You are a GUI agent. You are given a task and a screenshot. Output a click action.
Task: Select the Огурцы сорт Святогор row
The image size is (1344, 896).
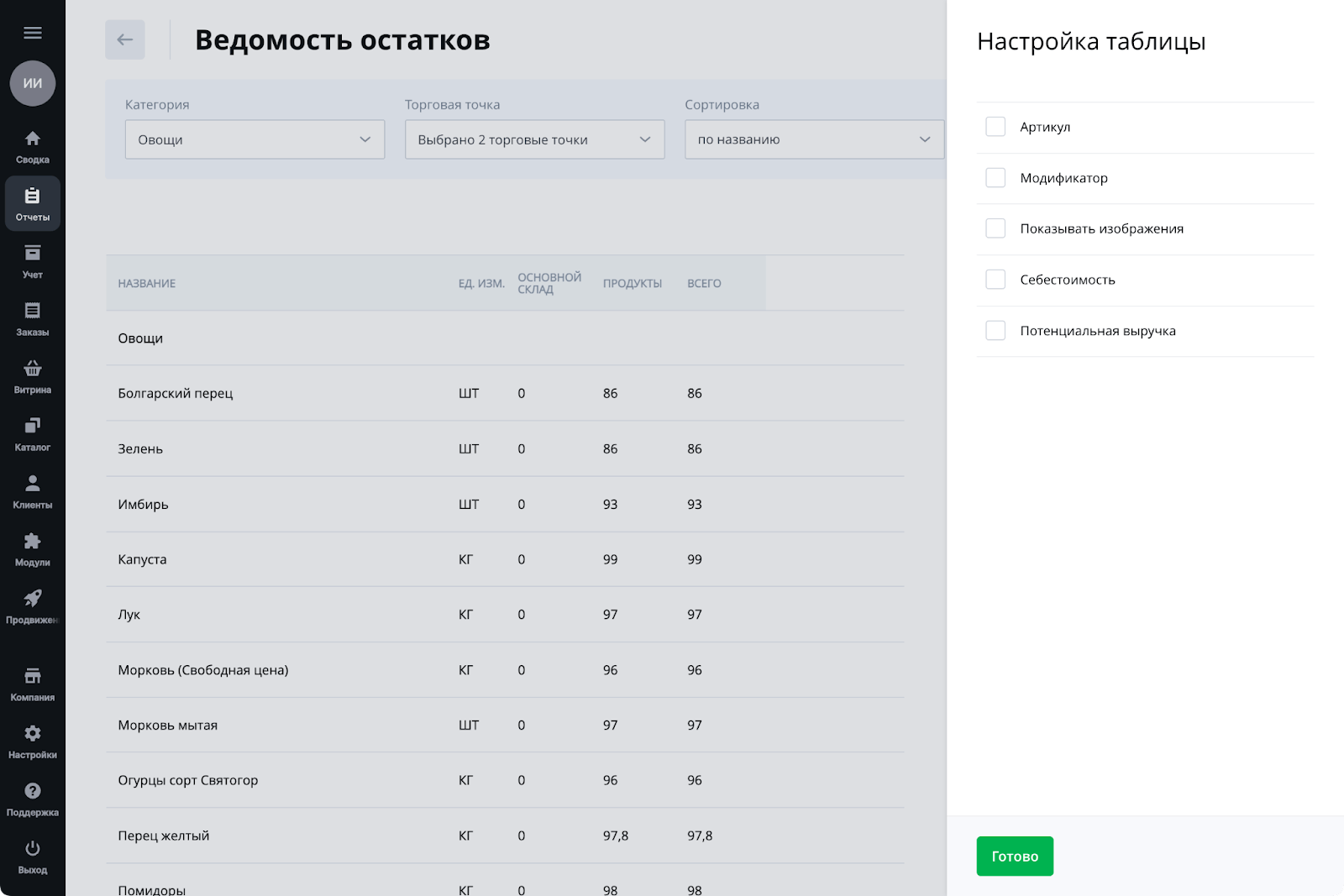click(x=505, y=780)
